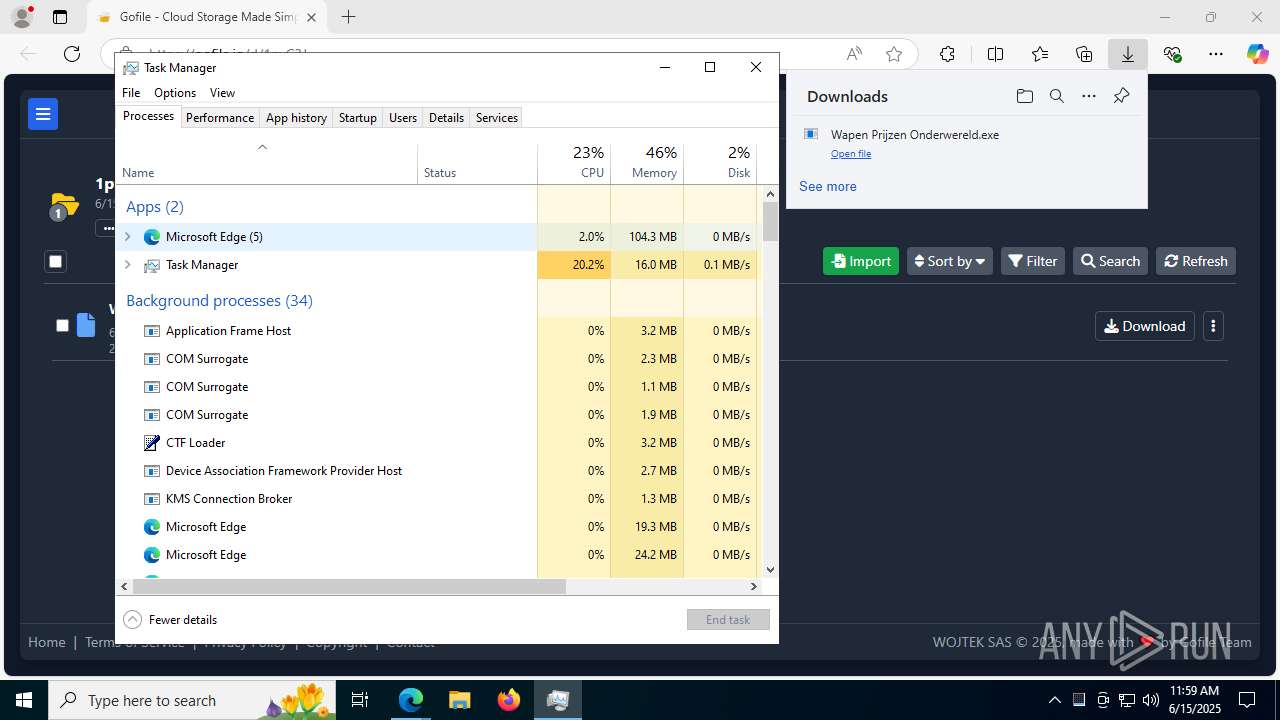Click the Search button in Gofile

(1110, 261)
